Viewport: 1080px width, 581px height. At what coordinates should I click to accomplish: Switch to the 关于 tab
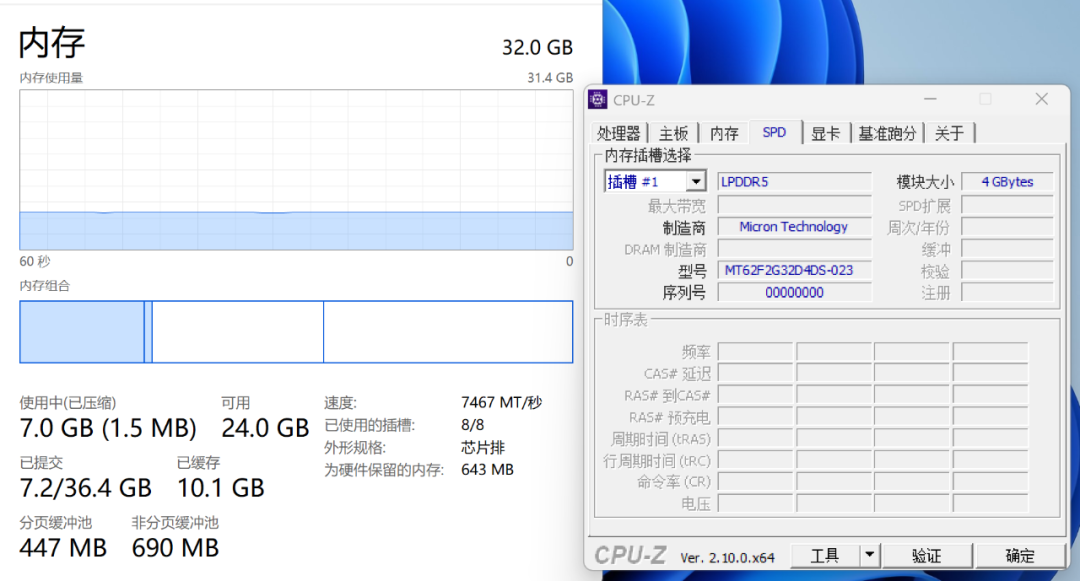tap(949, 134)
